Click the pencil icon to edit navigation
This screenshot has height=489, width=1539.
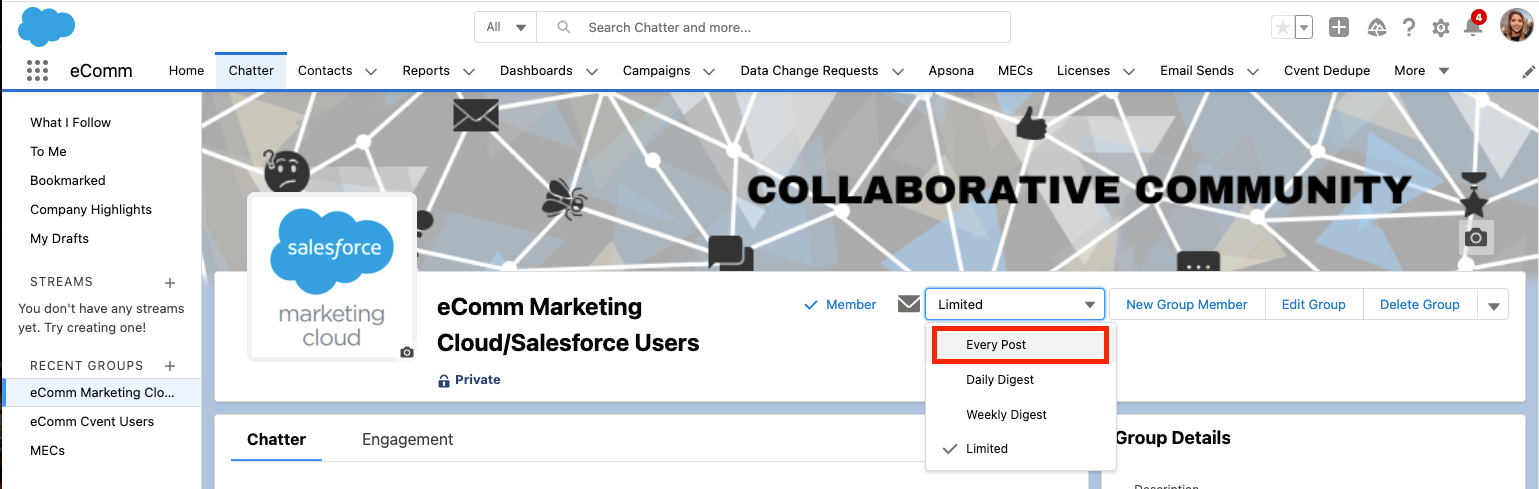coord(1528,71)
